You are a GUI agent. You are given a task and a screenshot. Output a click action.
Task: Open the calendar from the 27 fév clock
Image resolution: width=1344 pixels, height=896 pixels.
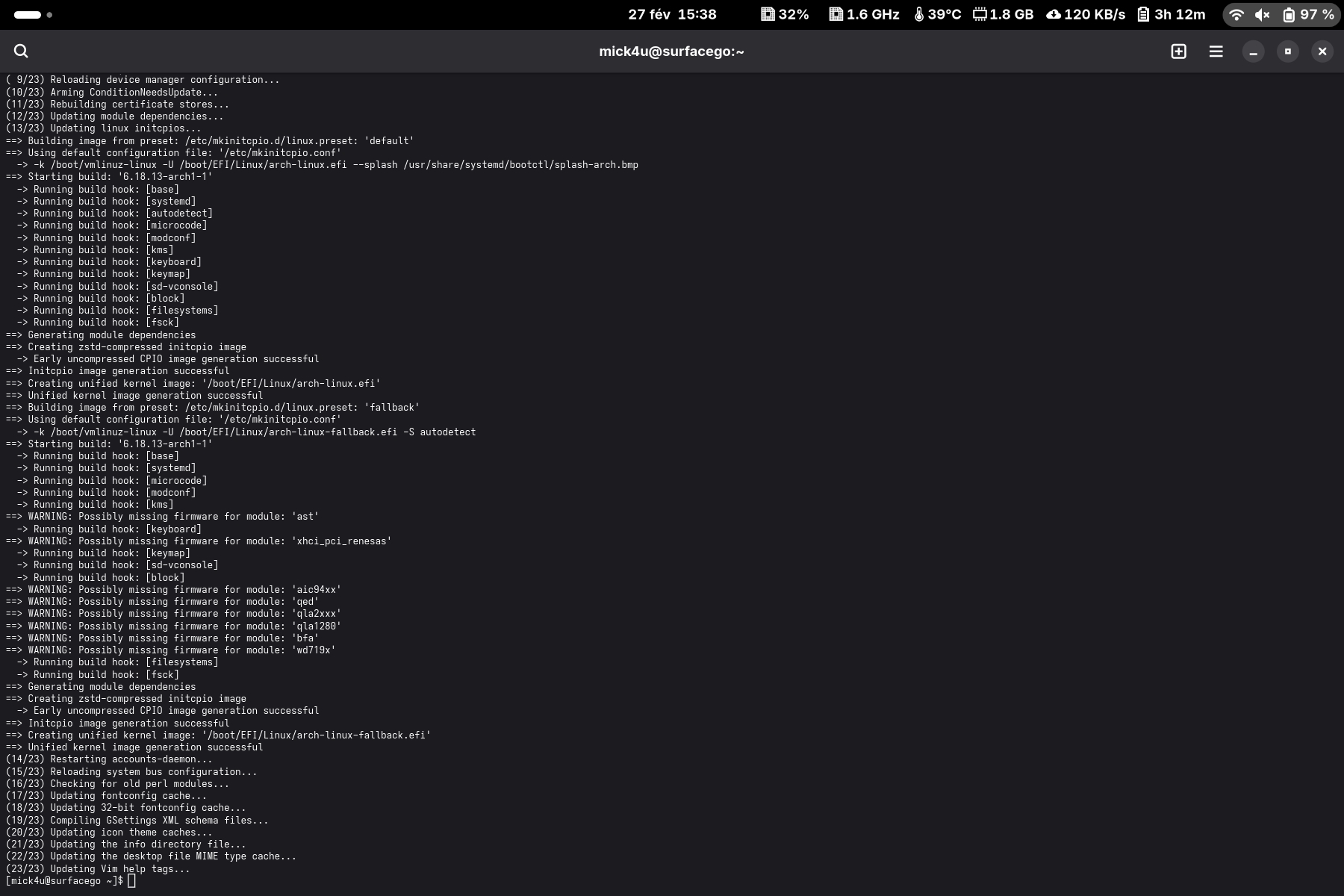tap(672, 14)
